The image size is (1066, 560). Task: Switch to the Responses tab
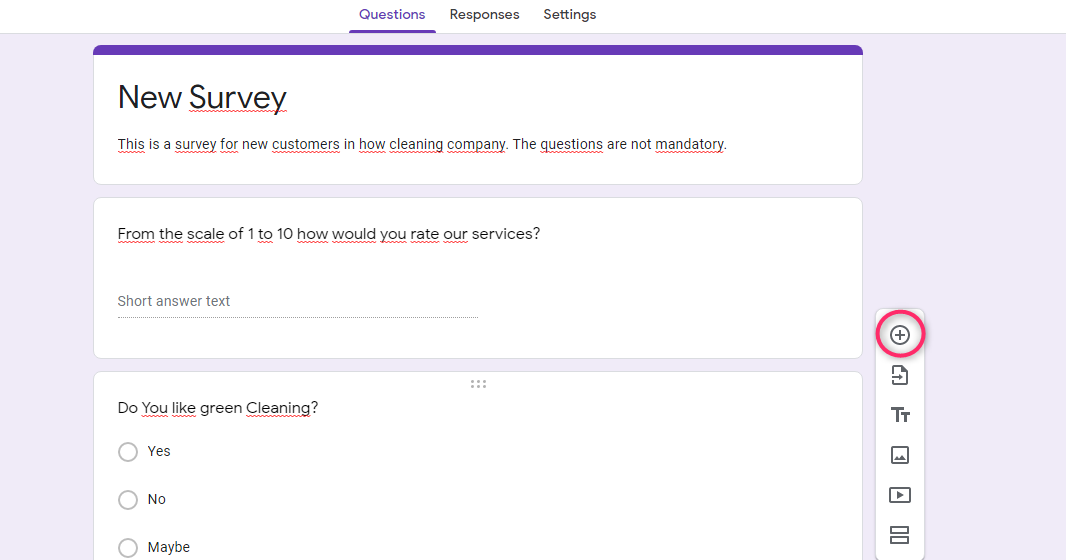point(484,14)
